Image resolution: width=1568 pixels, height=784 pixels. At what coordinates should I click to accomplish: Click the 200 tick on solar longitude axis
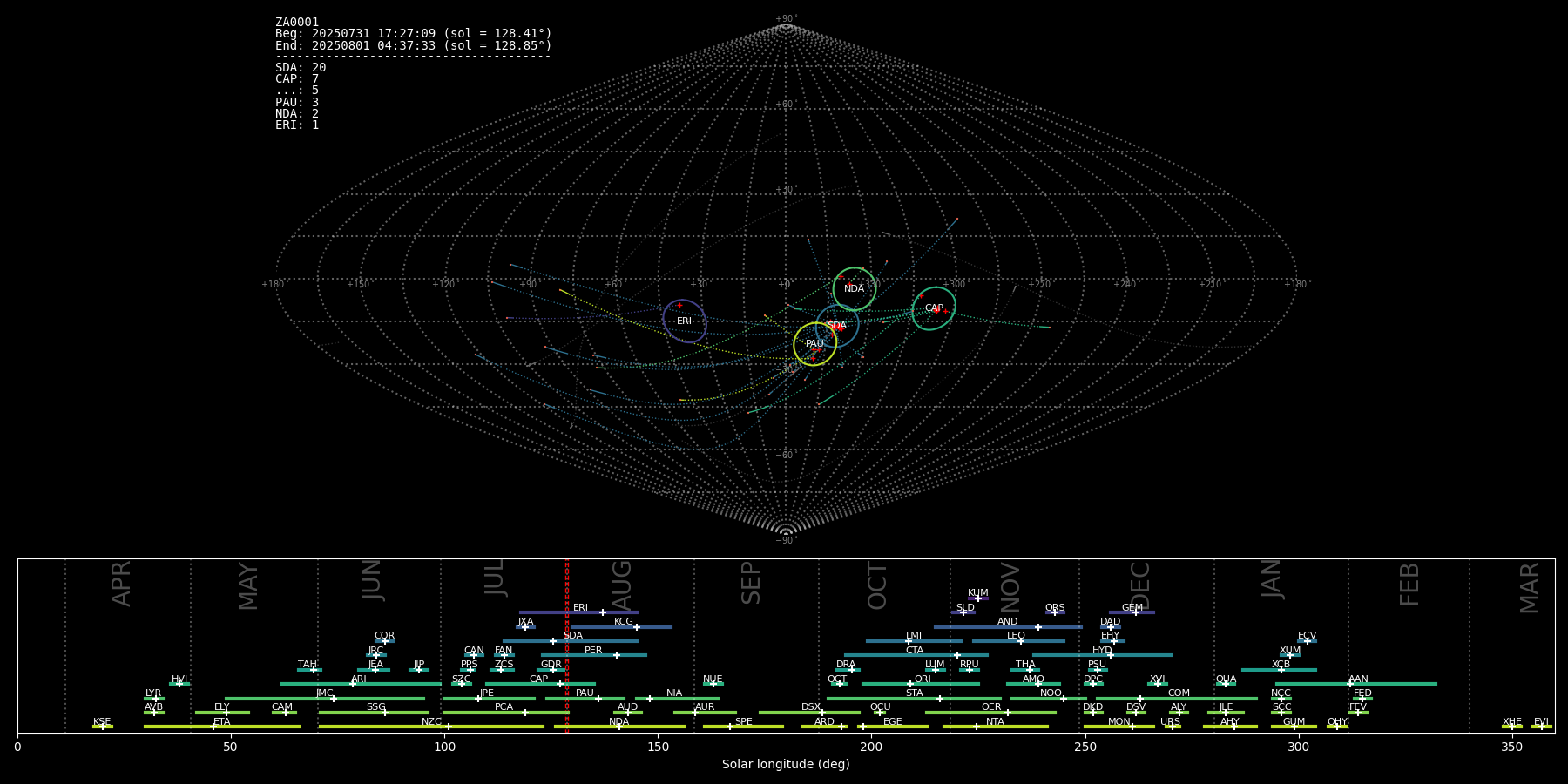pos(871,747)
